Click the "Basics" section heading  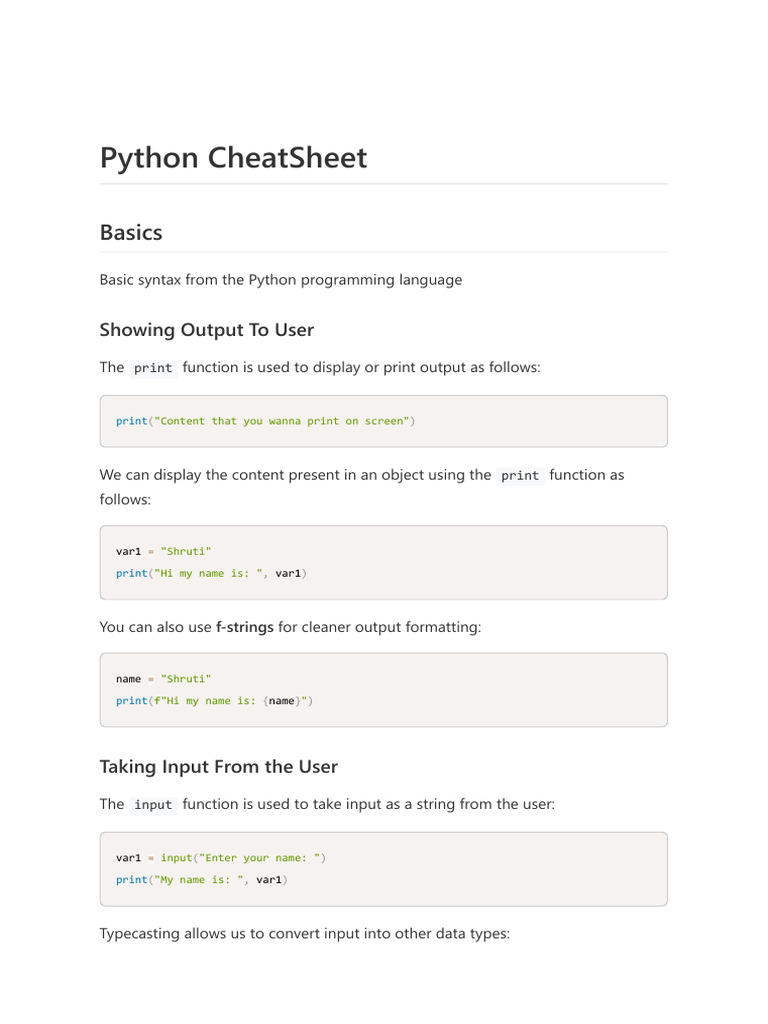click(x=131, y=233)
